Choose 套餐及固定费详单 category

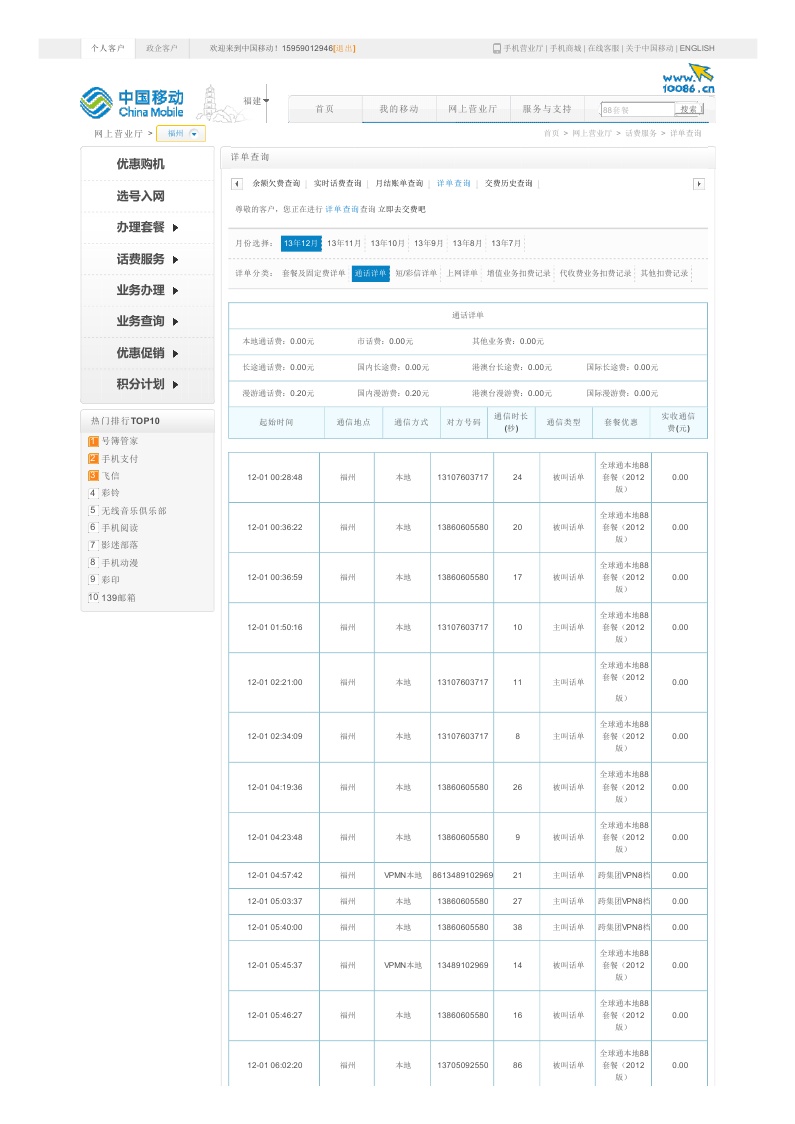click(313, 273)
